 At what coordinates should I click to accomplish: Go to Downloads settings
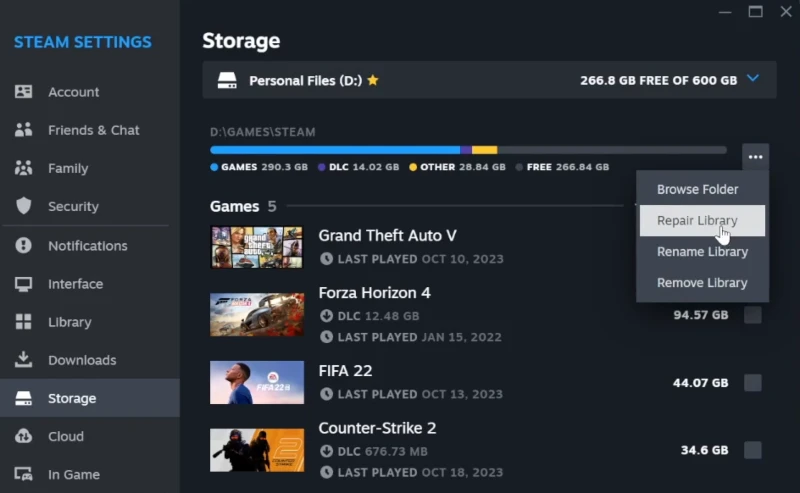pyautogui.click(x=90, y=360)
